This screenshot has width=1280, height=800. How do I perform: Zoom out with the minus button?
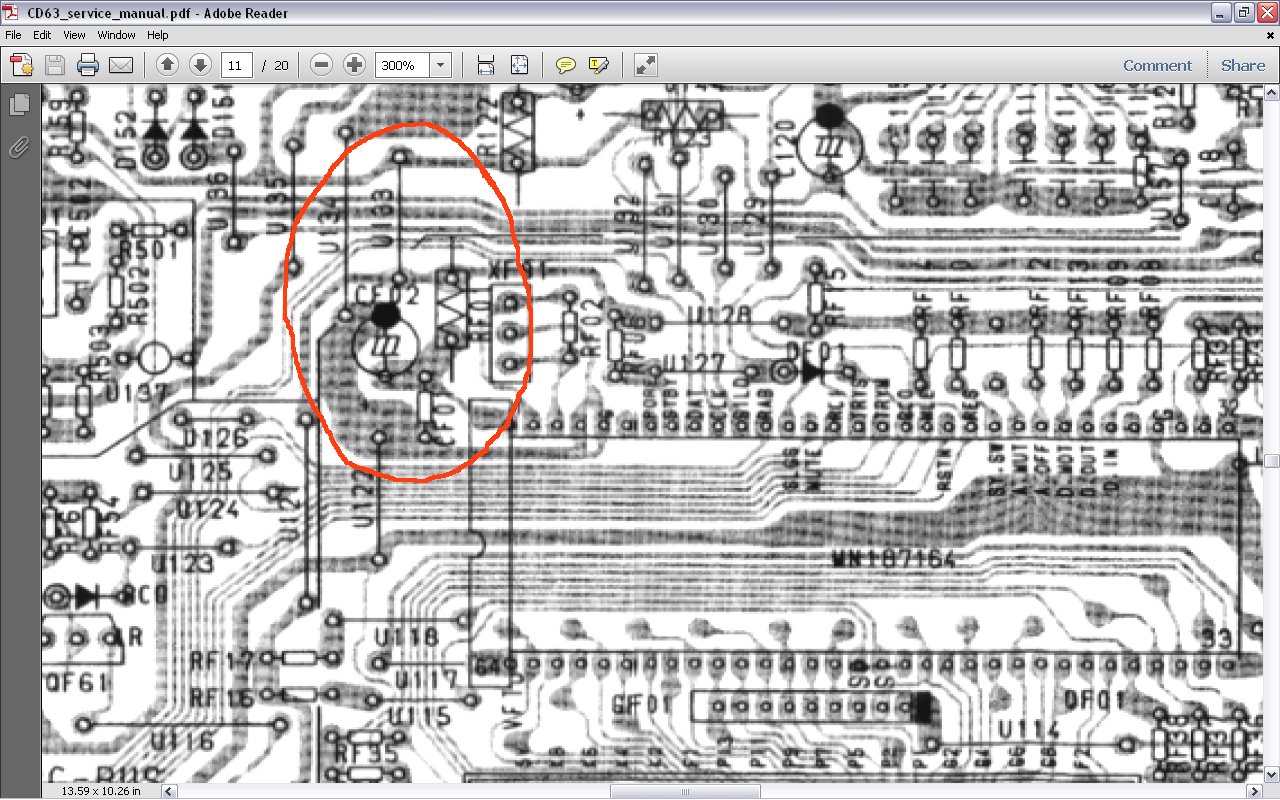click(x=321, y=65)
